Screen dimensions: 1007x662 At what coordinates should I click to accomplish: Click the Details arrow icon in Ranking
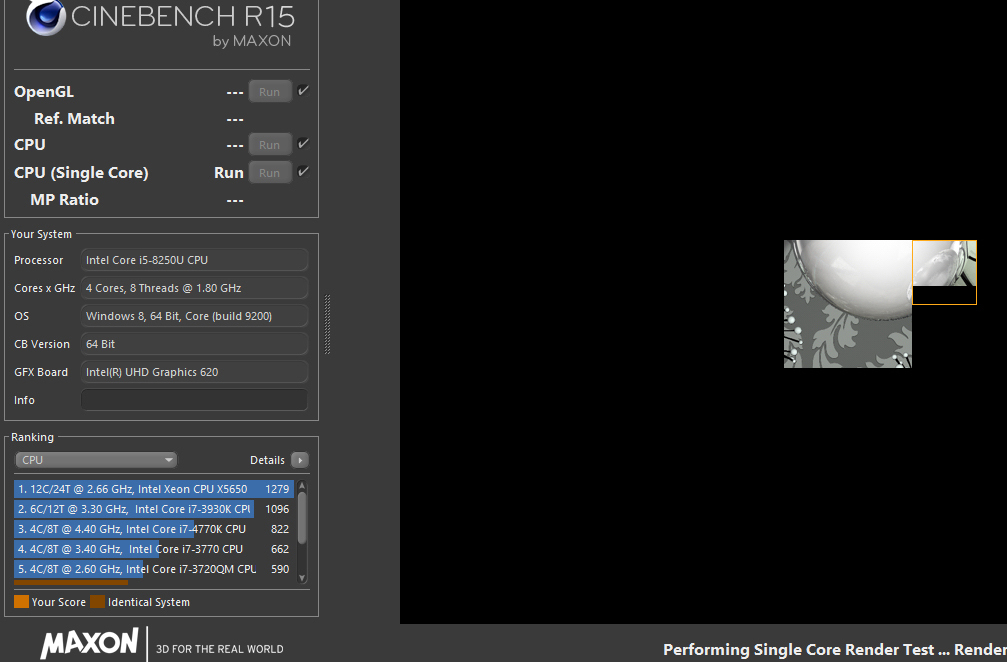[300, 460]
